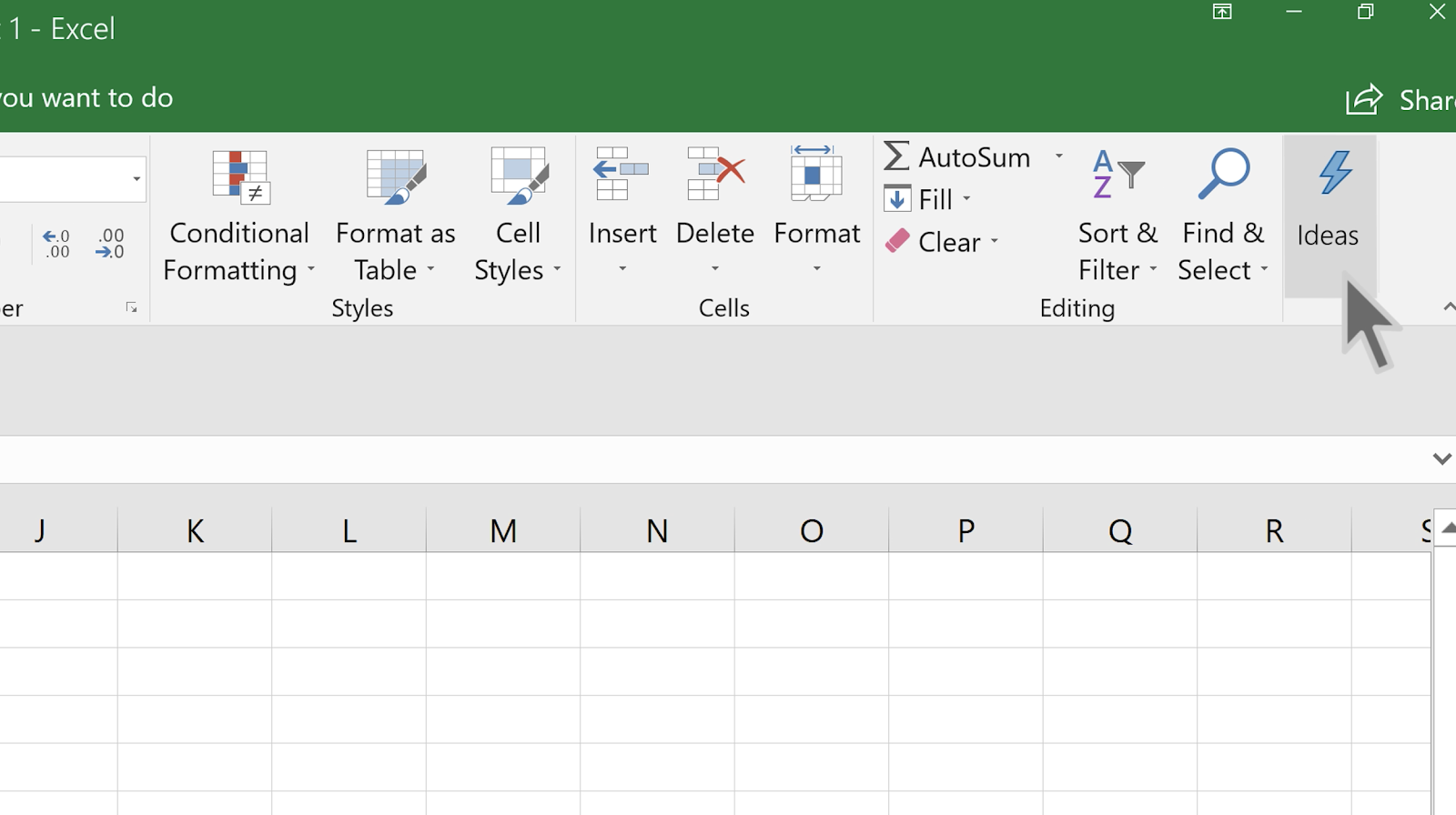Click the Clear eraser icon
The height and width of the screenshot is (815, 1456).
tap(897, 241)
